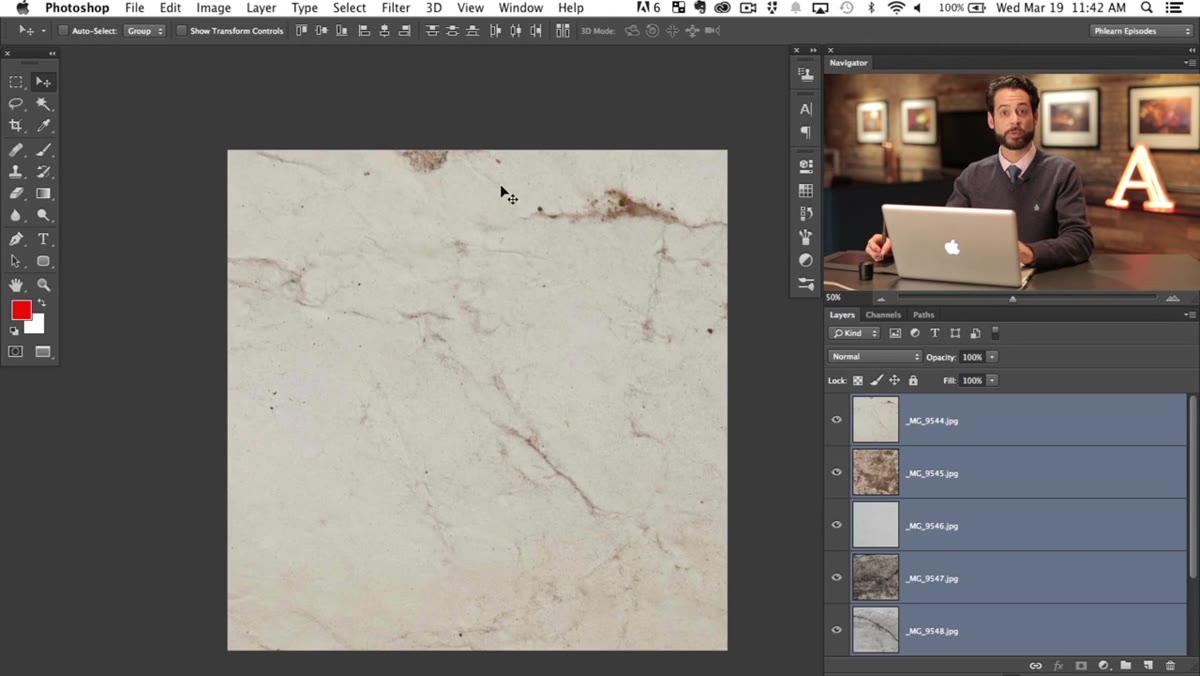Select the Hand tool

[x=16, y=285]
